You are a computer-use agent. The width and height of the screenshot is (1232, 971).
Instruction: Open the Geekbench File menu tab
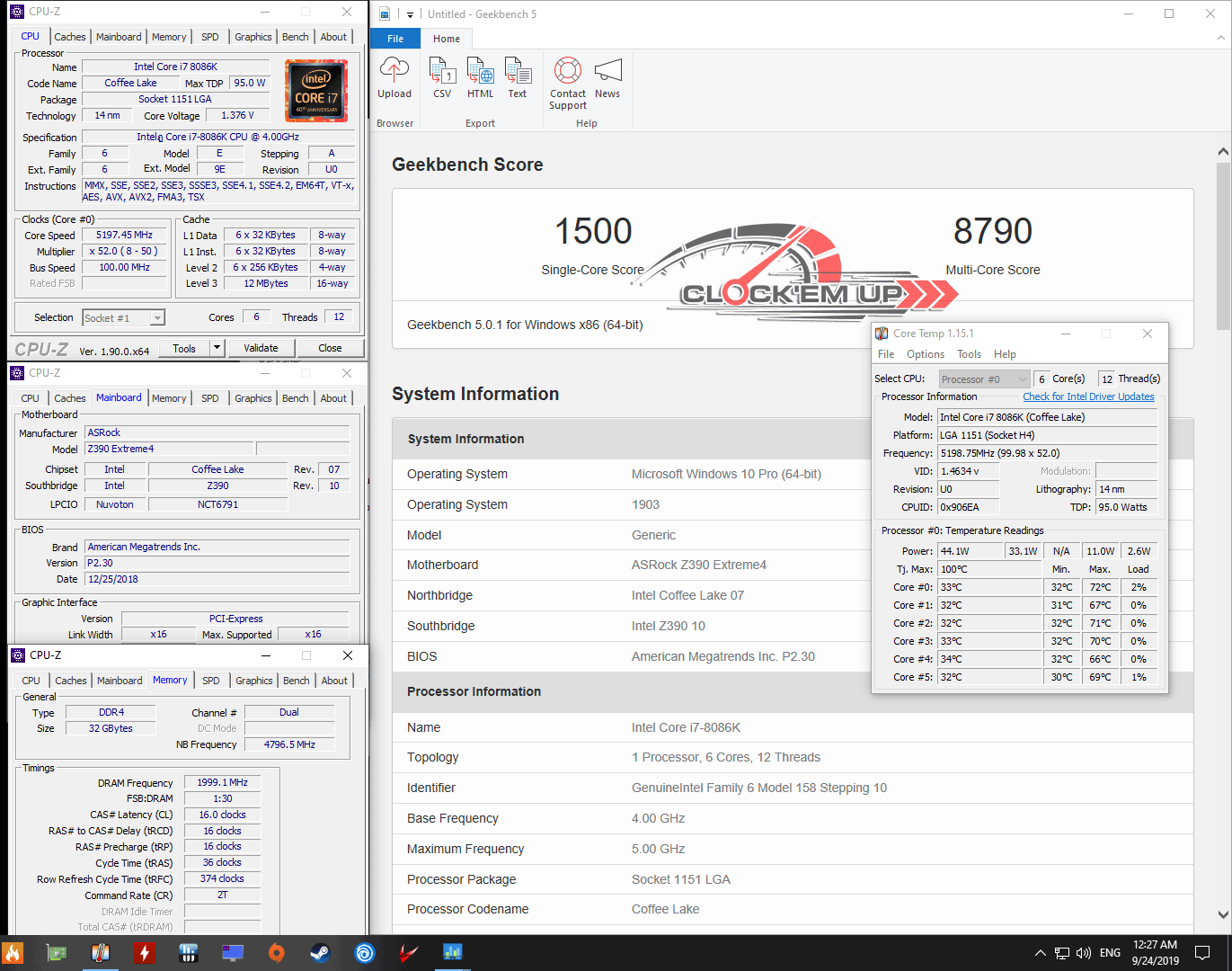pos(395,39)
